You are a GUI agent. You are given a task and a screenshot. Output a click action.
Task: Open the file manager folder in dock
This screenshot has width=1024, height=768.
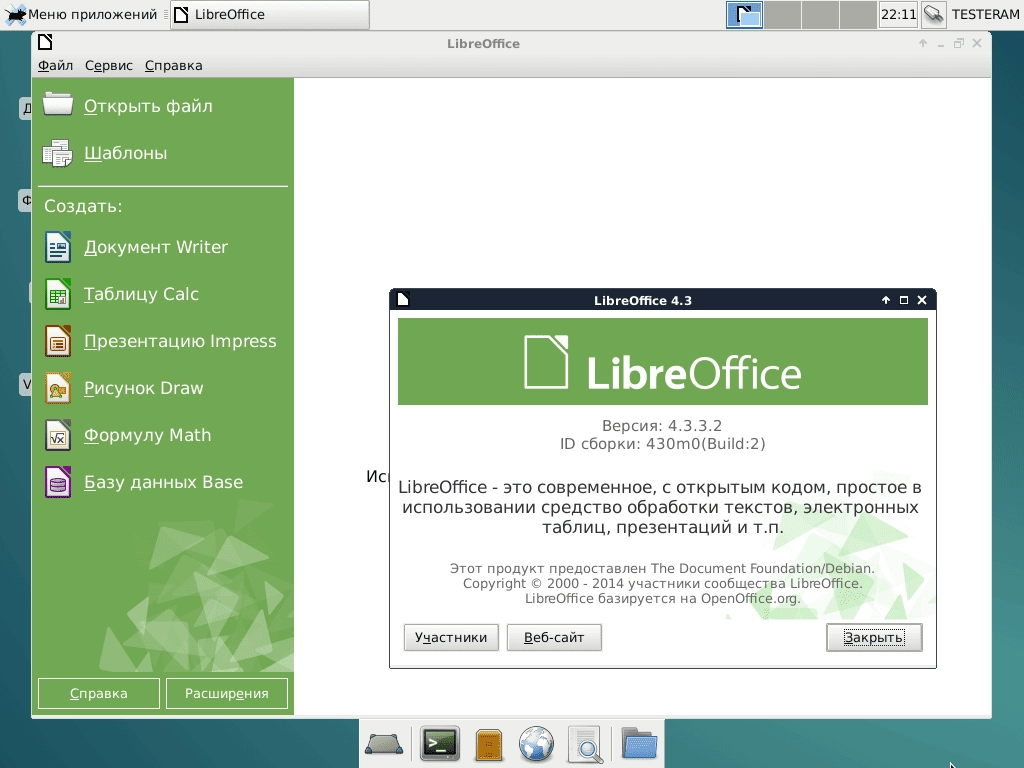tap(639, 744)
